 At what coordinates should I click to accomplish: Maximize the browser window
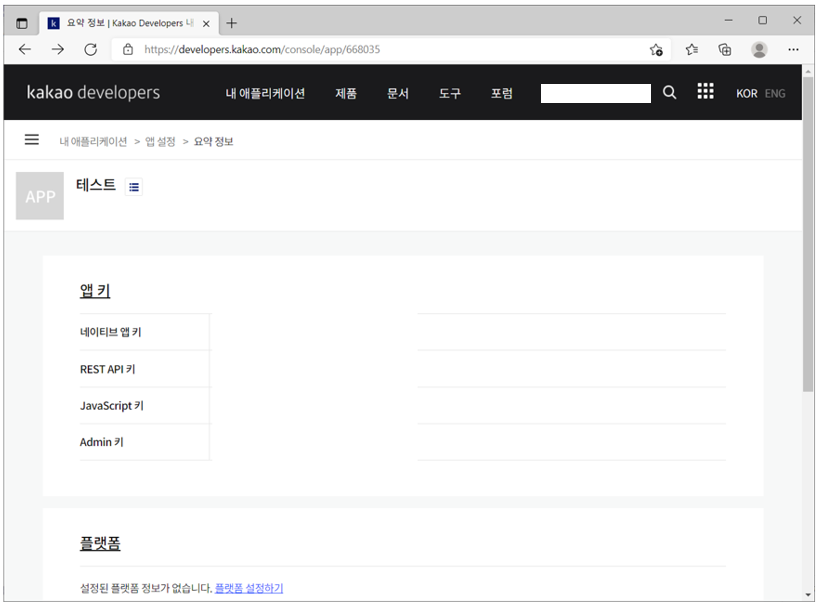pyautogui.click(x=762, y=20)
